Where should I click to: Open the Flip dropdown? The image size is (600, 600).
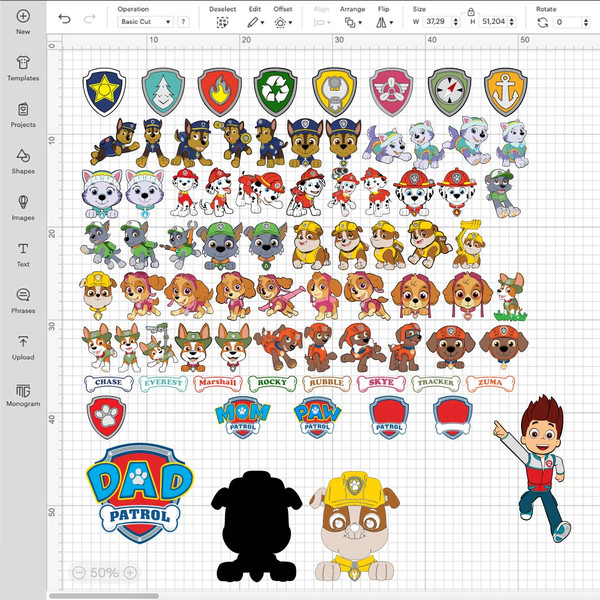(x=384, y=23)
